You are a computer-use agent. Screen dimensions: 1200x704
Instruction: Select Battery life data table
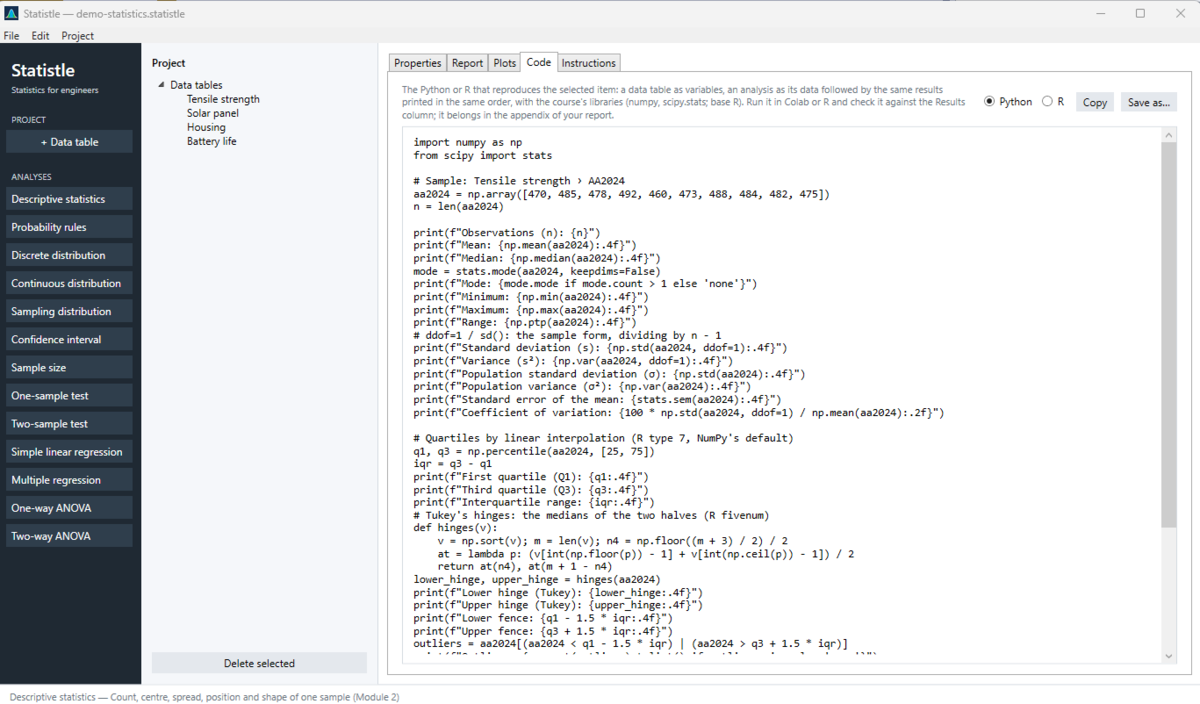214,141
